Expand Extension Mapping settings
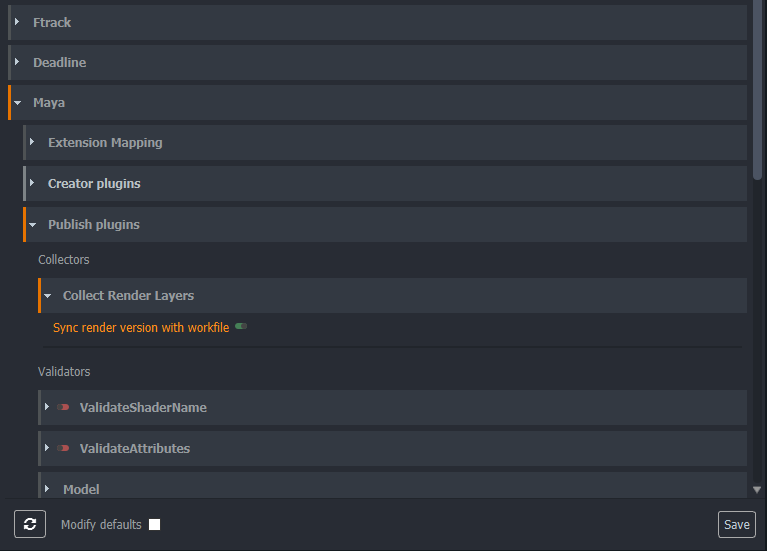767x551 pixels. tap(32, 142)
